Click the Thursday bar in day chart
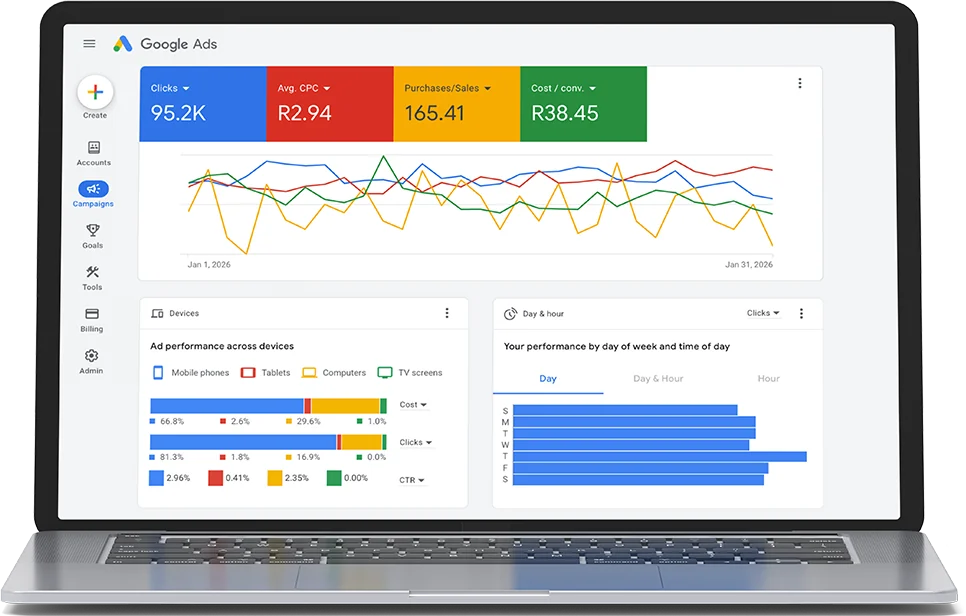 (x=660, y=456)
